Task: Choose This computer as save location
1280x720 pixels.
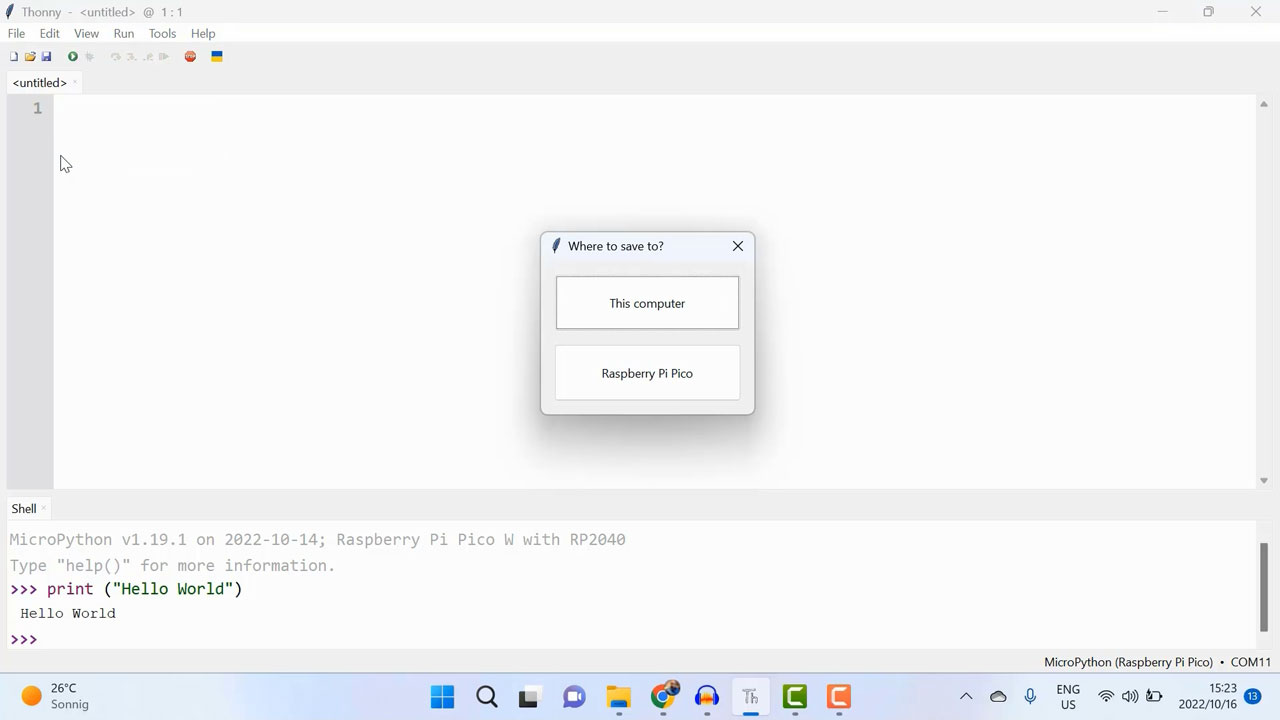Action: pyautogui.click(x=647, y=303)
